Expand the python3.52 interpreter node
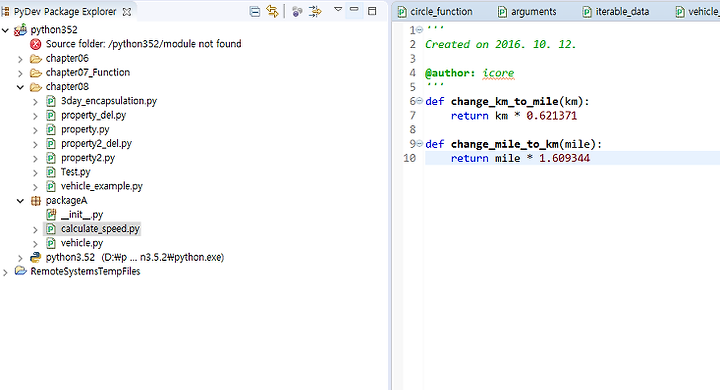Screen dimensions: 720x390 (20, 258)
